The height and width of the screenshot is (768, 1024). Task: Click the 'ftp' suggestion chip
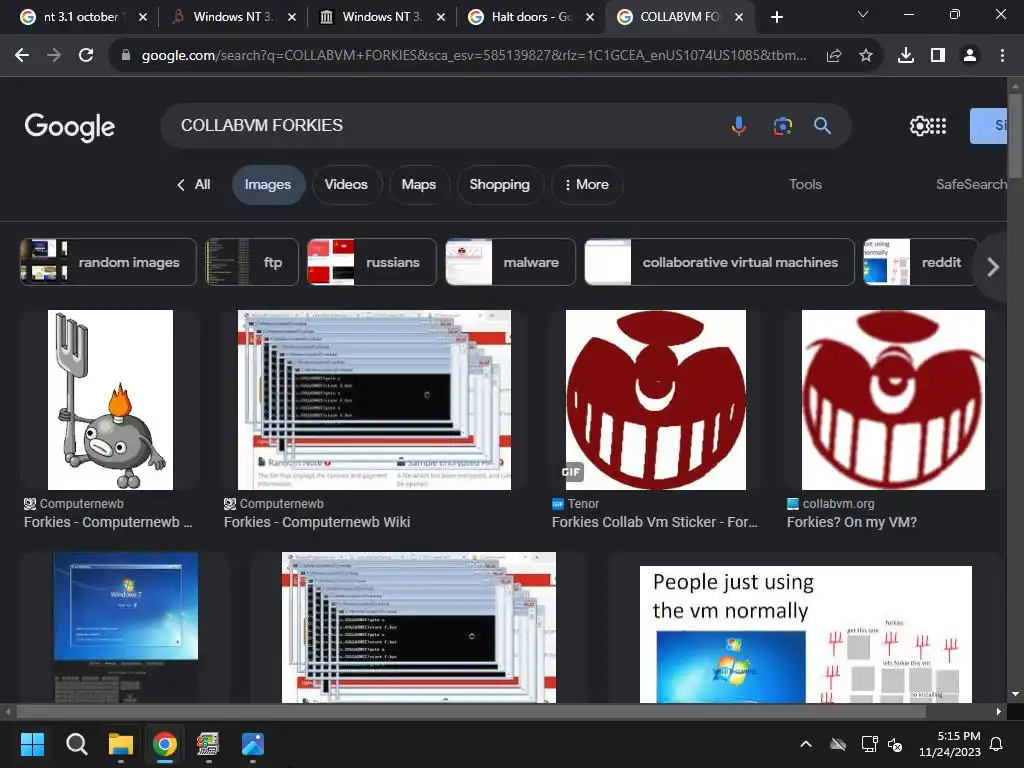tap(252, 262)
